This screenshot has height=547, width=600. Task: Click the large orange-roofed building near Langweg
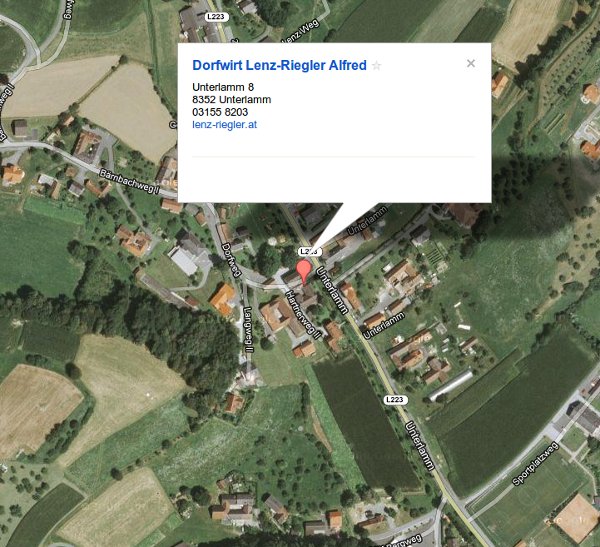(223, 299)
